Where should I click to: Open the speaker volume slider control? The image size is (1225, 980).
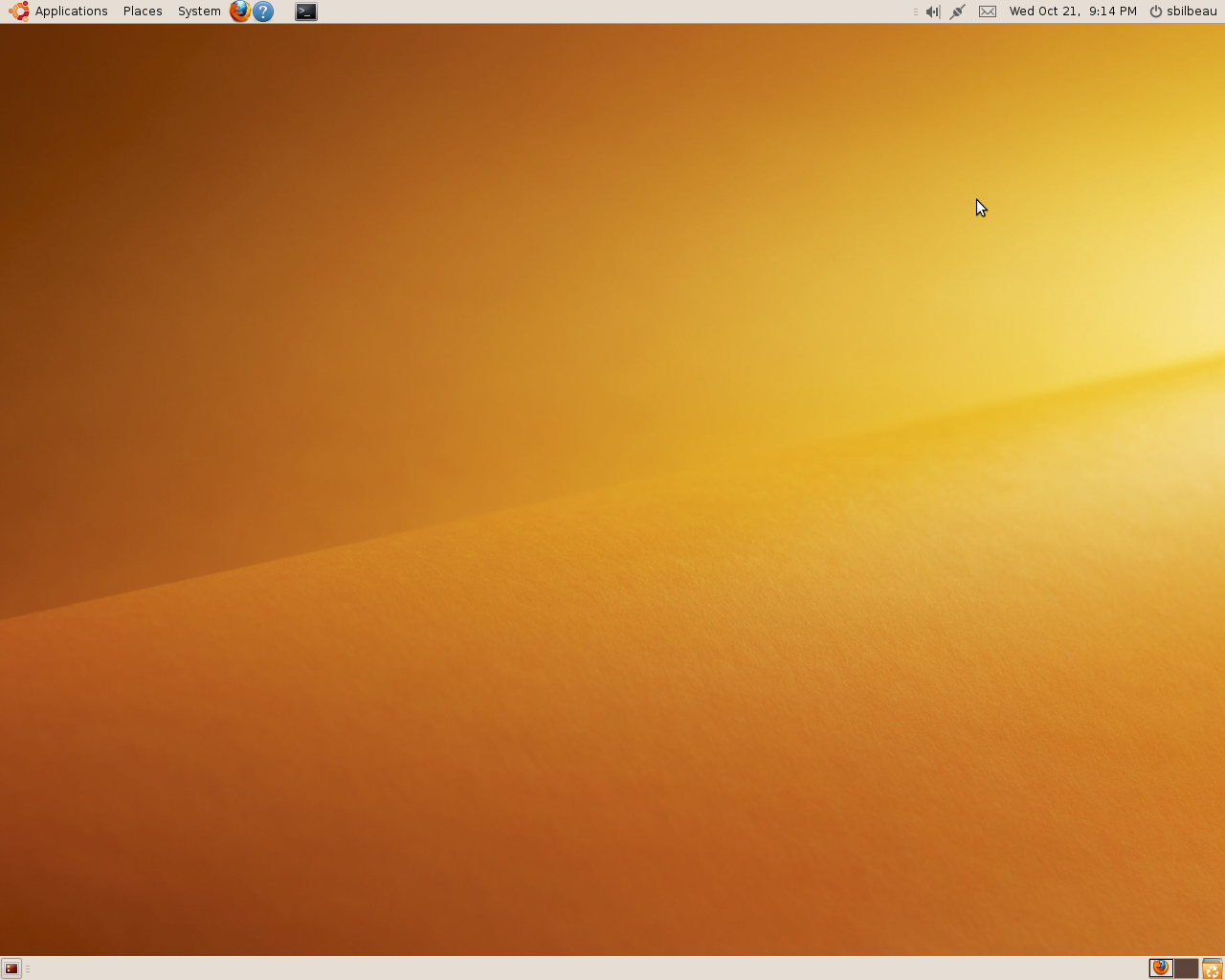click(x=932, y=11)
